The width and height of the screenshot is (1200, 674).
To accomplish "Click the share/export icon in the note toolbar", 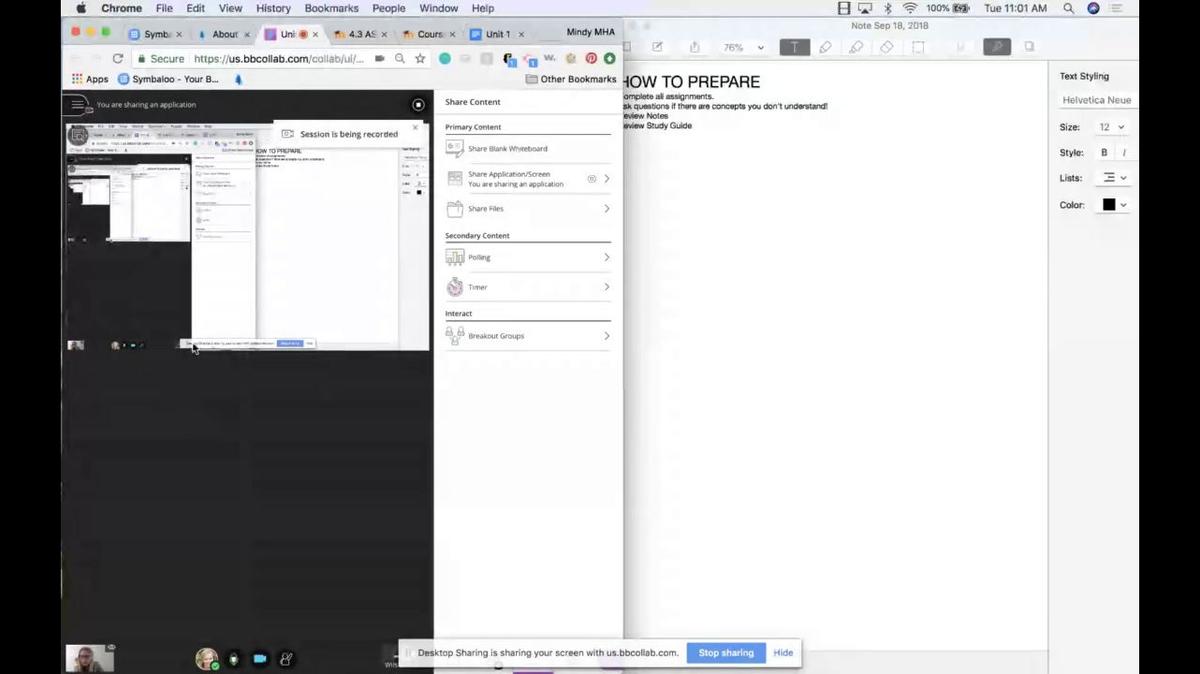I will coord(694,47).
